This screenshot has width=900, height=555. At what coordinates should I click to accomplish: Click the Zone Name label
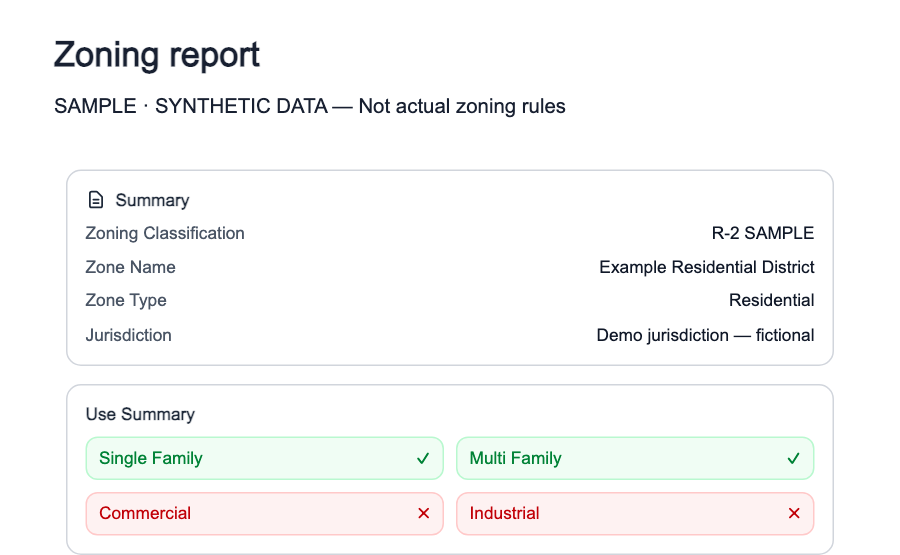coord(130,267)
